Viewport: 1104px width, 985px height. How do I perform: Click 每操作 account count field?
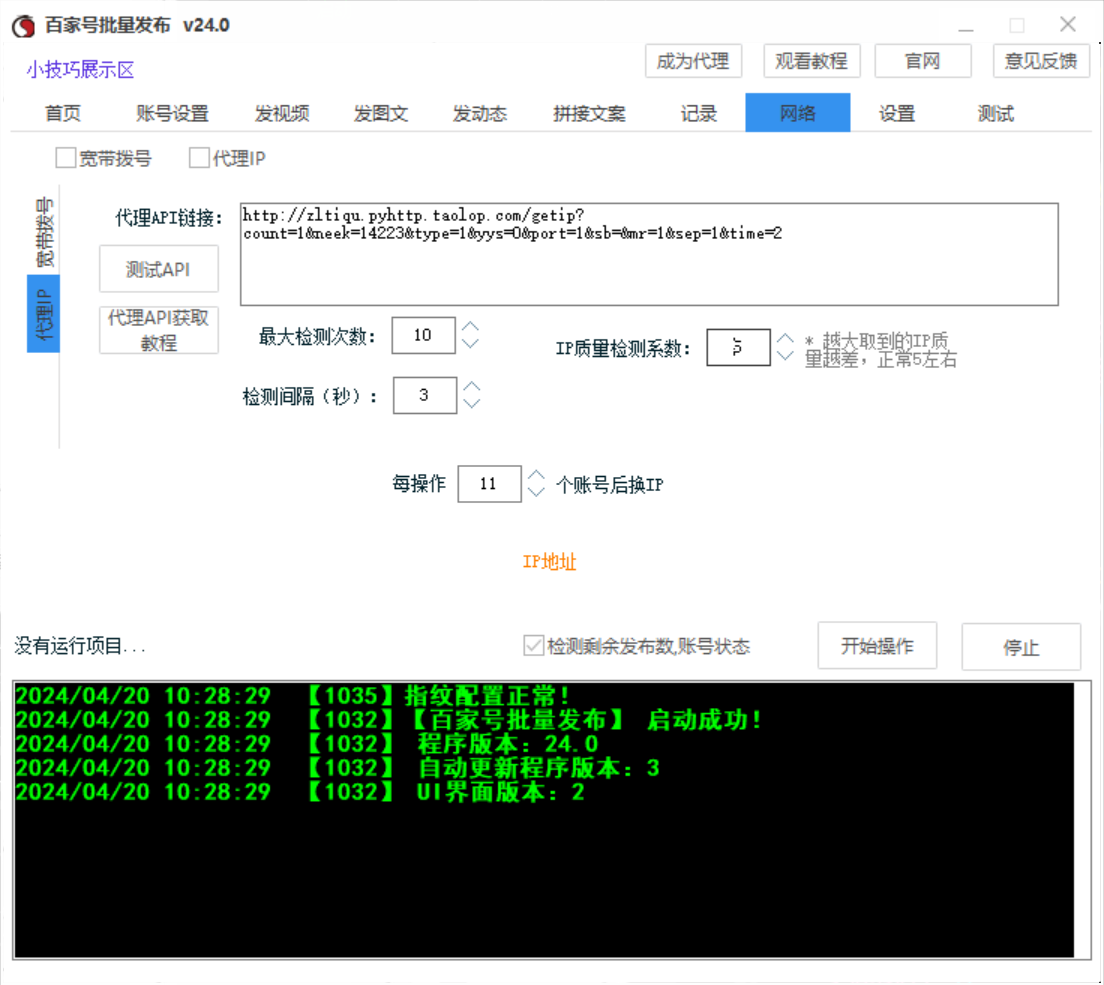click(x=489, y=484)
